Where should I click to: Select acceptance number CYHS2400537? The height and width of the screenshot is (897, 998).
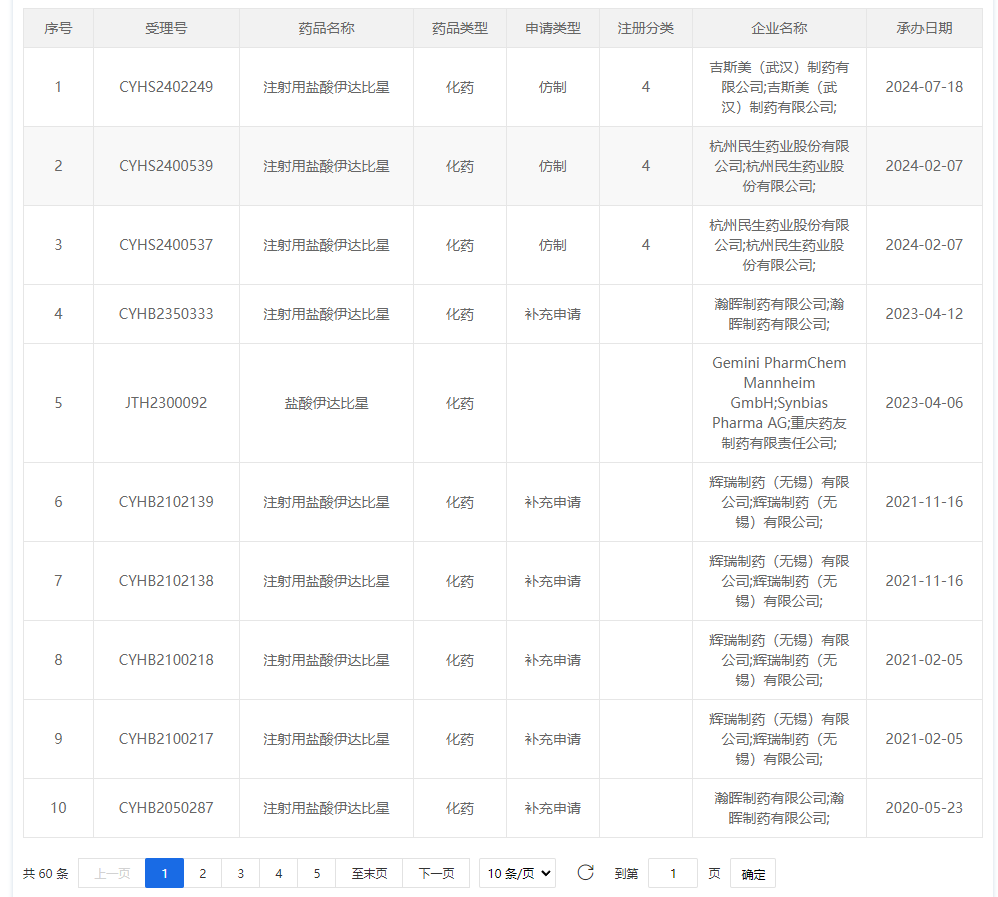pos(166,245)
